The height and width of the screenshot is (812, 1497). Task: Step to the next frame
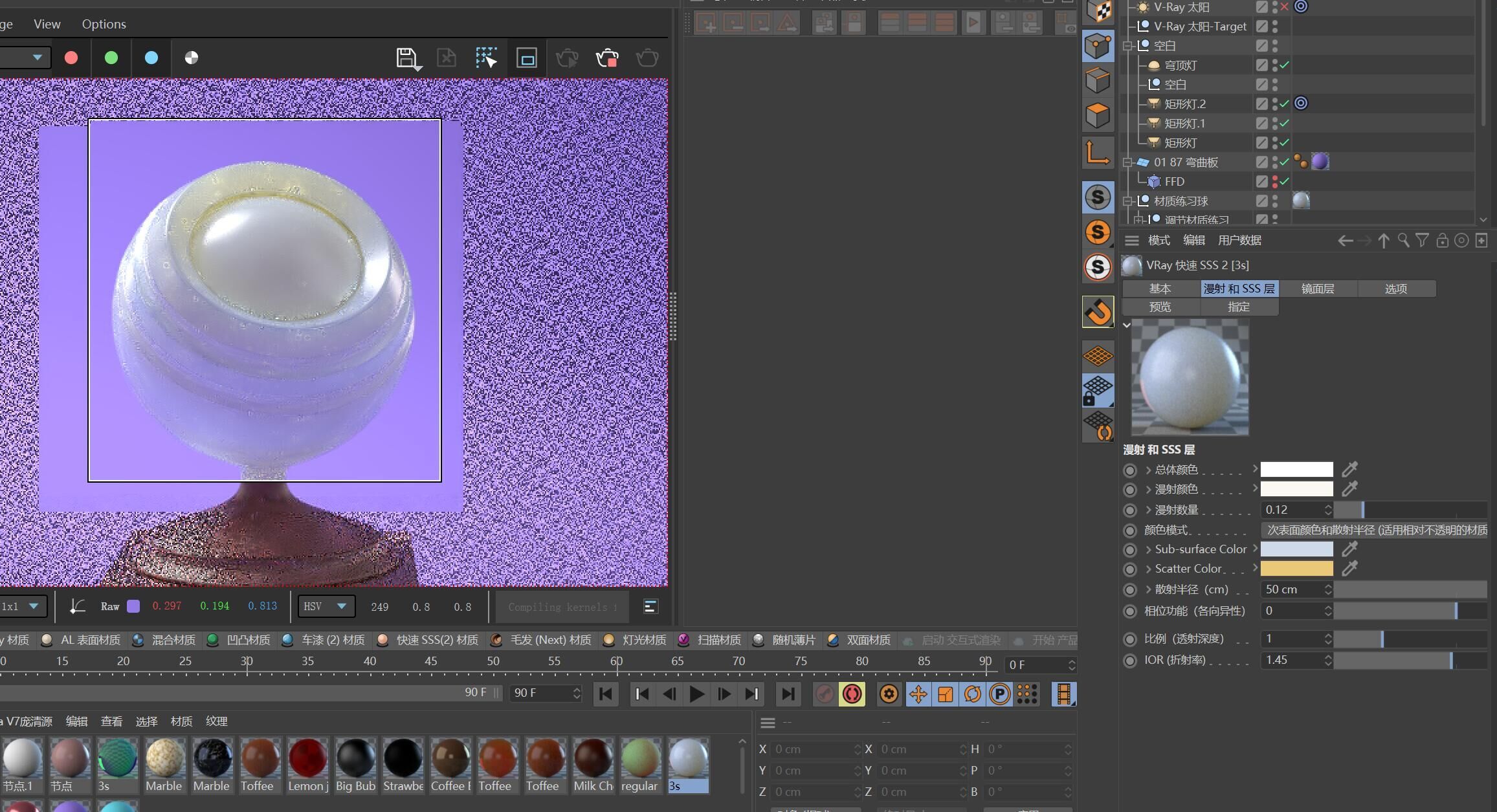pyautogui.click(x=724, y=694)
